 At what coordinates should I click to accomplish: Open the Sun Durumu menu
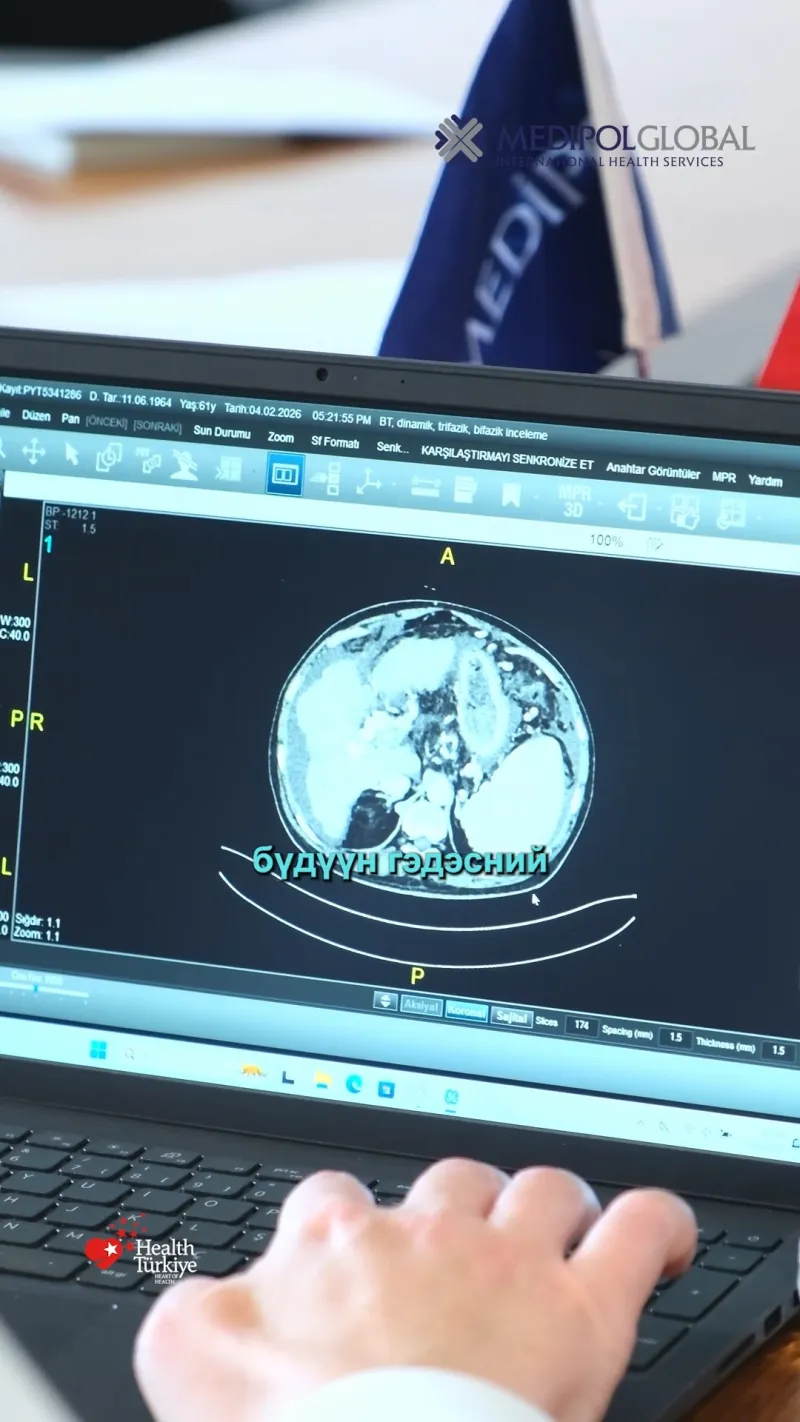click(222, 432)
